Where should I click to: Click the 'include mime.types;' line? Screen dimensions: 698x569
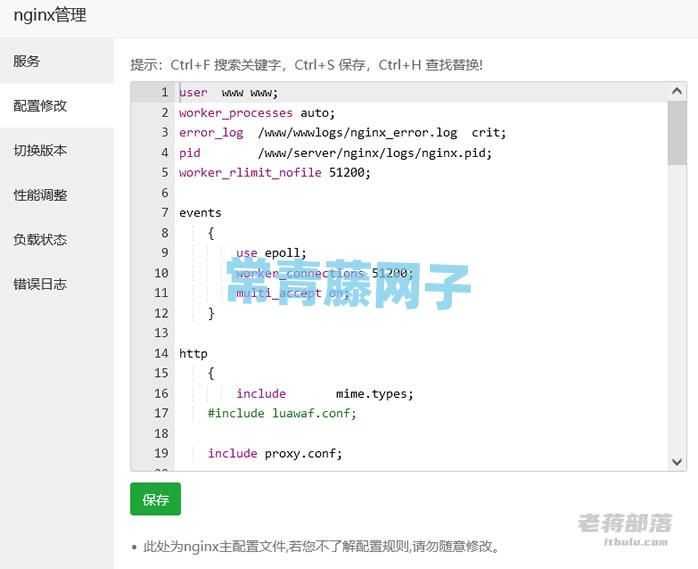click(325, 394)
